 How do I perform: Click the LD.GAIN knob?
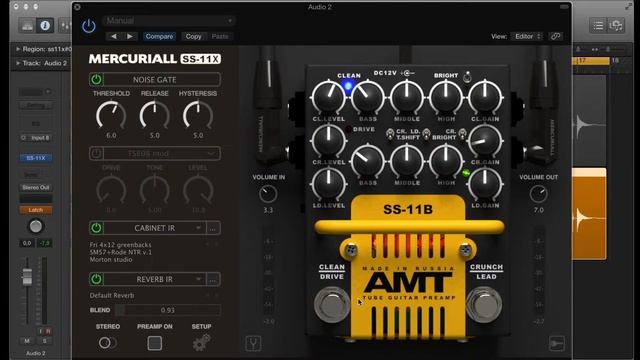click(x=485, y=184)
